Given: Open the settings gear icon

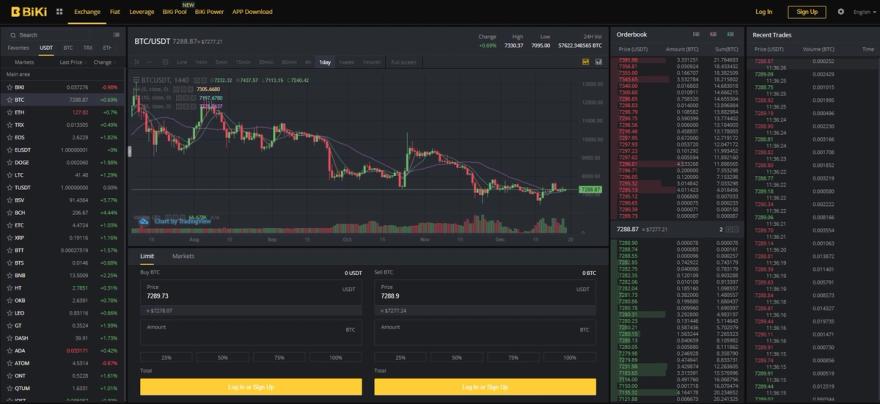Looking at the screenshot, I should [841, 11].
